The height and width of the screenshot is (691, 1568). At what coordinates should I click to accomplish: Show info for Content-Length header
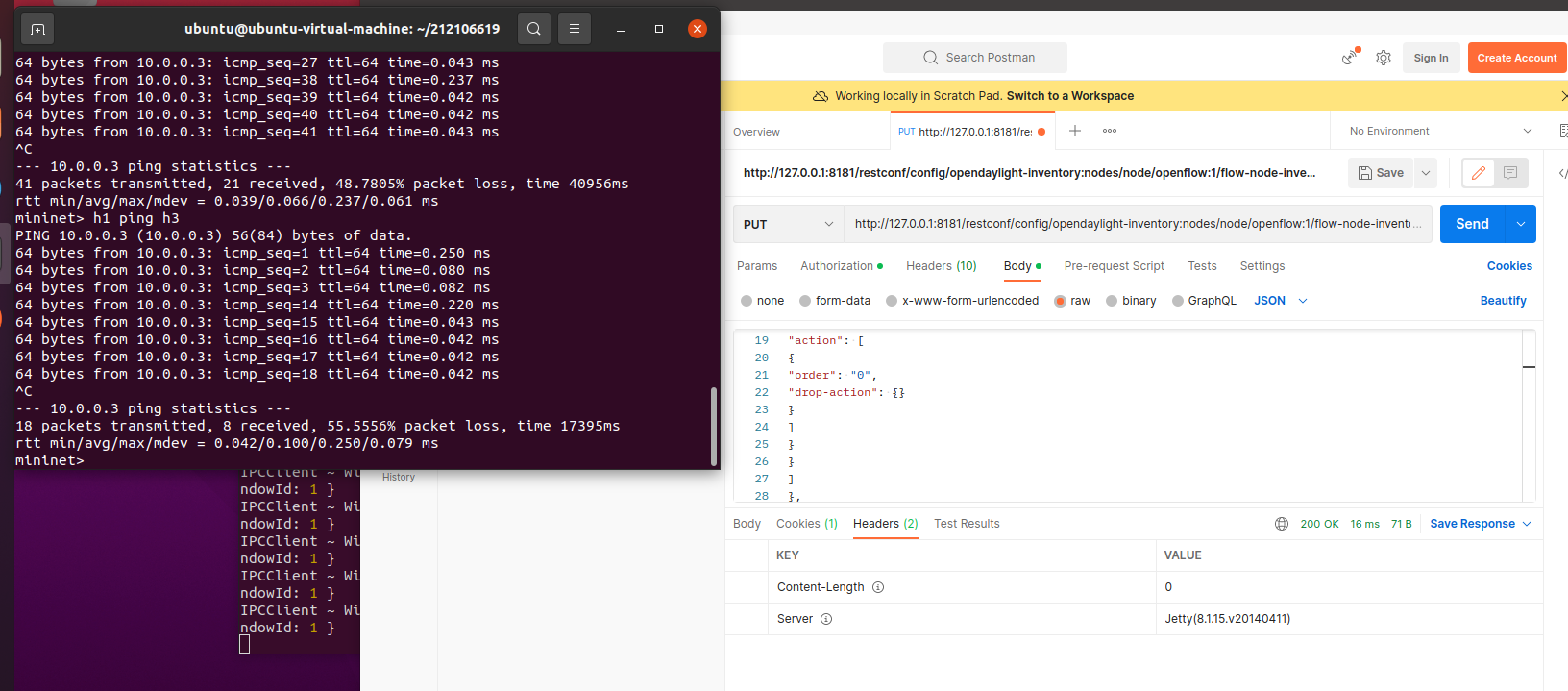coord(878,587)
